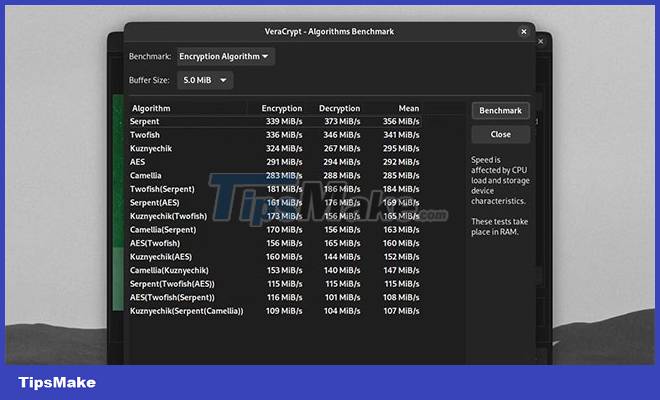
Task: Click the 147 MiB/s mean value
Action: (401, 270)
